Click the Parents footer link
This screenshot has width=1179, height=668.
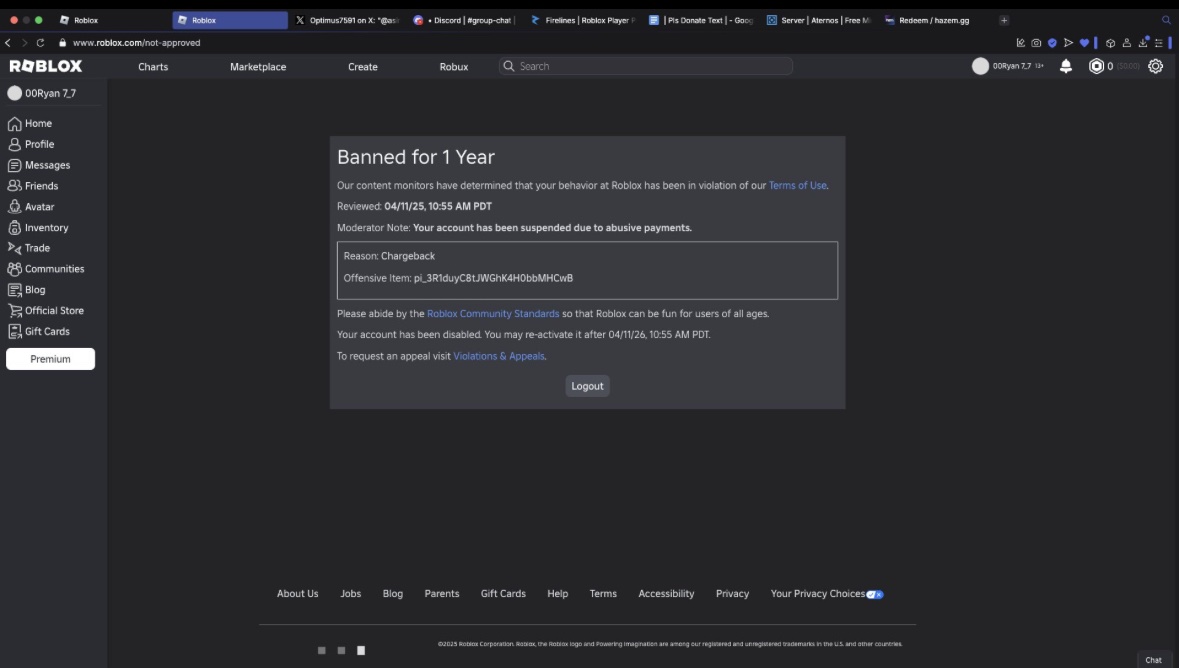[x=441, y=594]
